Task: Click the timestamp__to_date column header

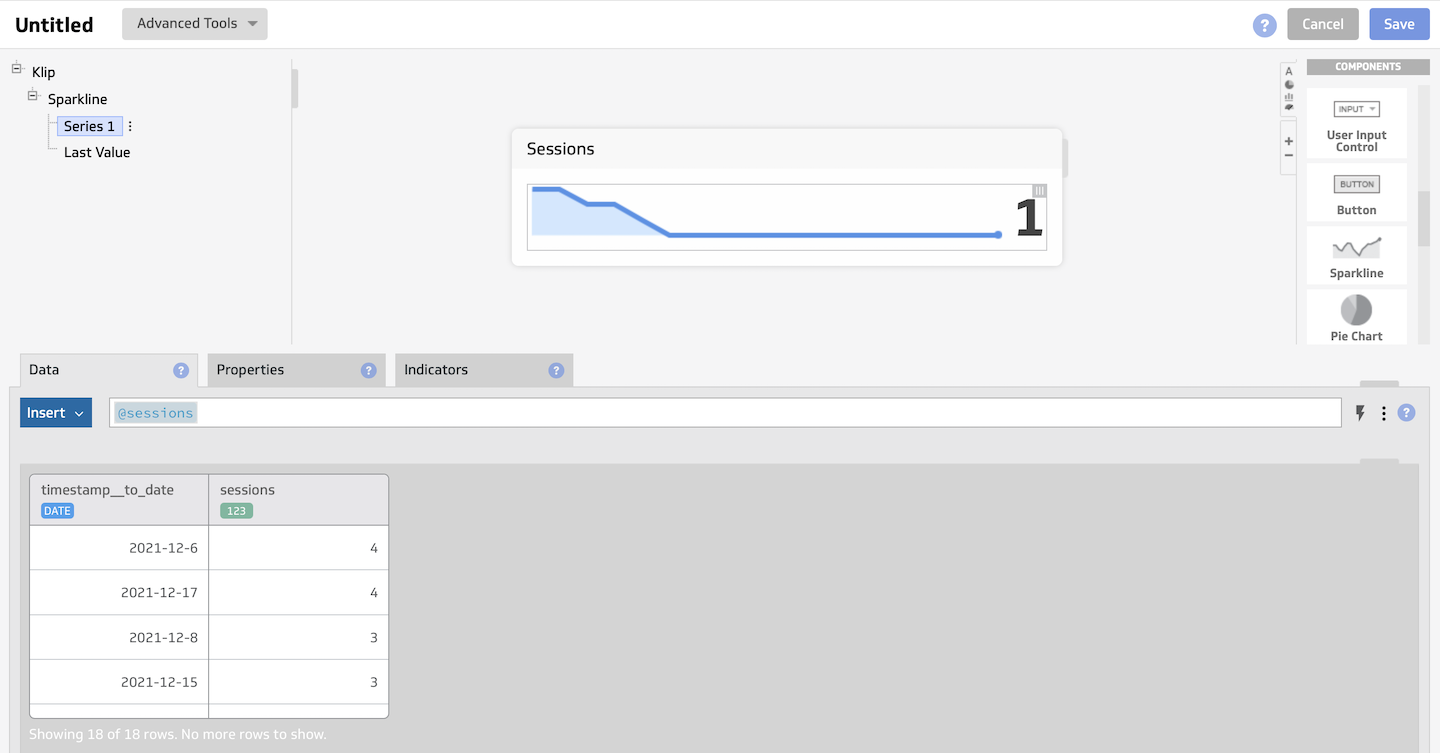Action: 119,500
